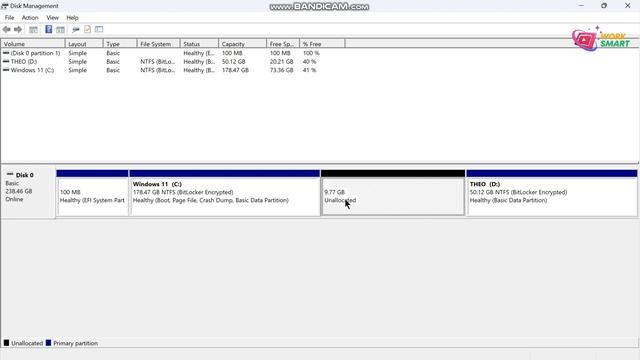640x360 pixels.
Task: Sort by the Capacity column header
Action: (x=242, y=44)
